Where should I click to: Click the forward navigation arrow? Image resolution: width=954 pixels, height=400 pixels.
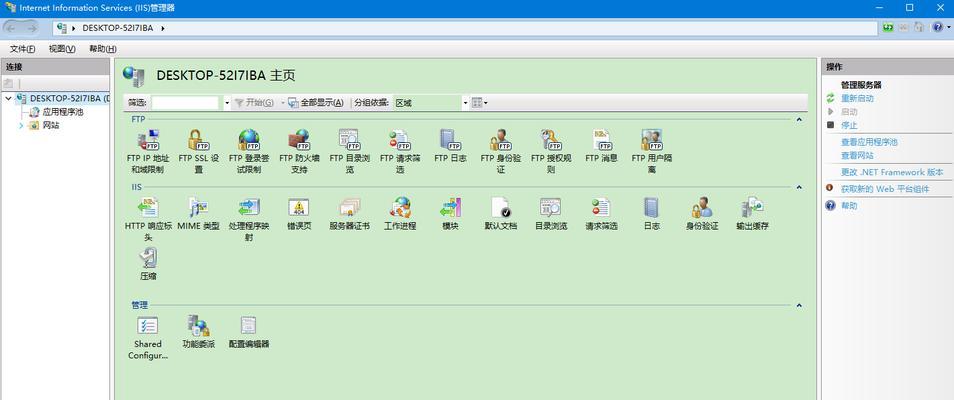point(31,28)
